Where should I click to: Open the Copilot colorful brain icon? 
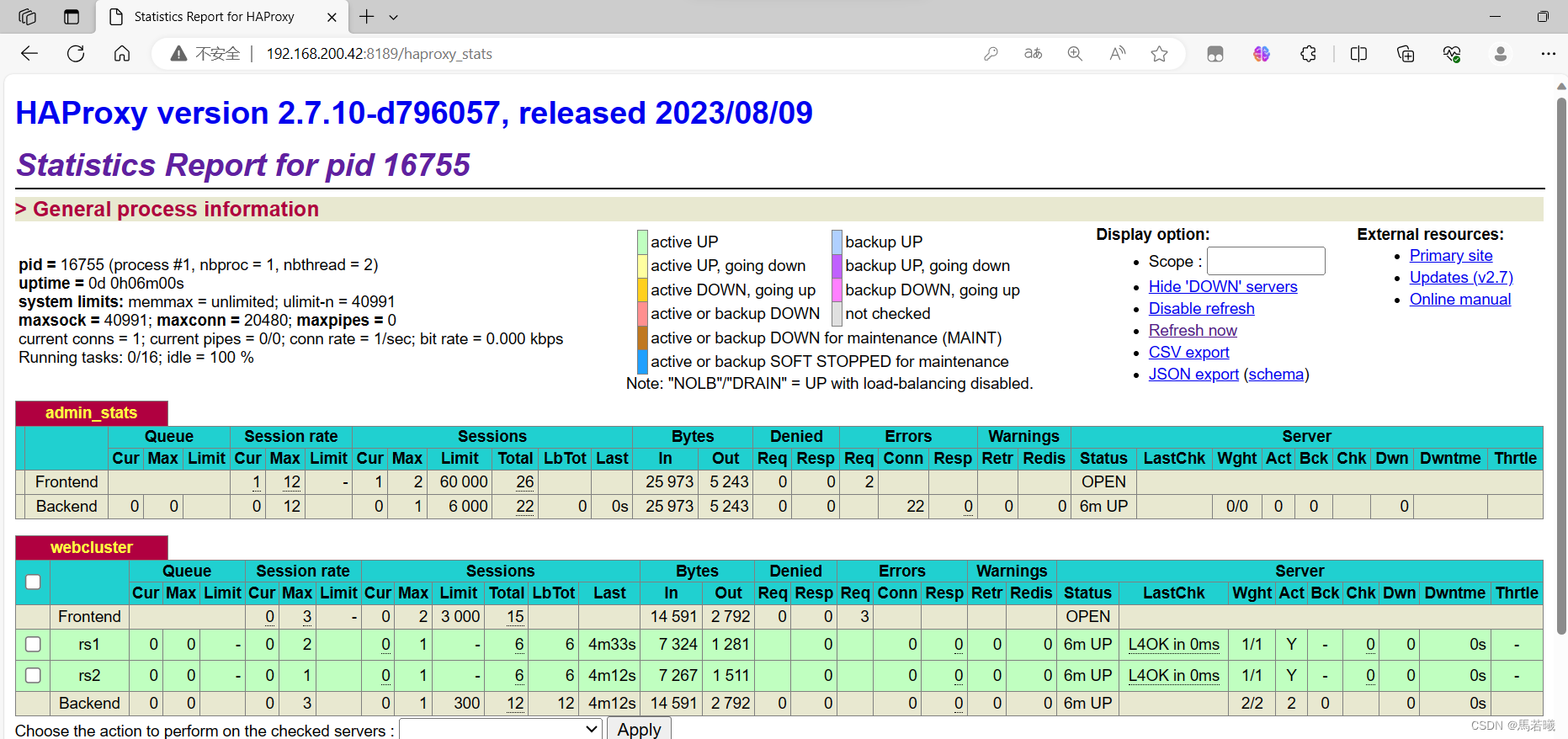(x=1261, y=54)
